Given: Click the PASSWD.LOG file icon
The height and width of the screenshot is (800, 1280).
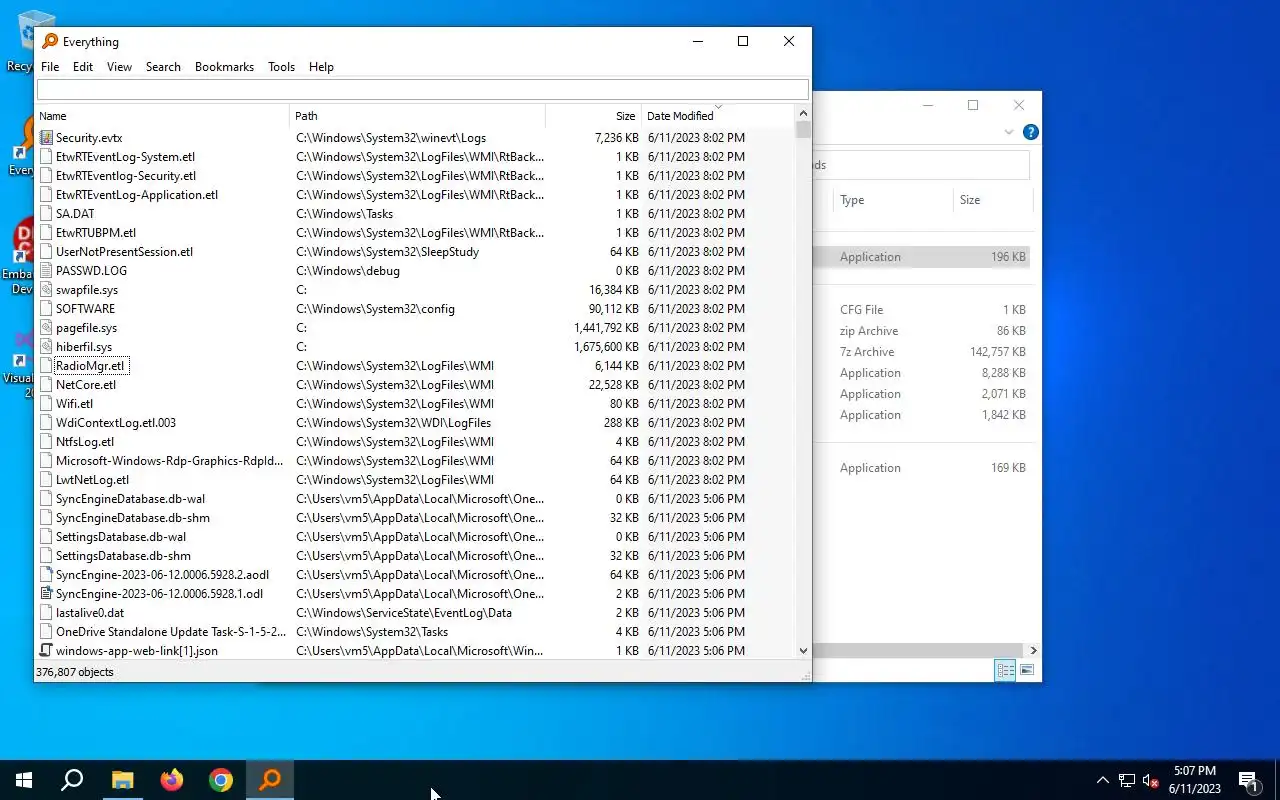Looking at the screenshot, I should [x=46, y=271].
